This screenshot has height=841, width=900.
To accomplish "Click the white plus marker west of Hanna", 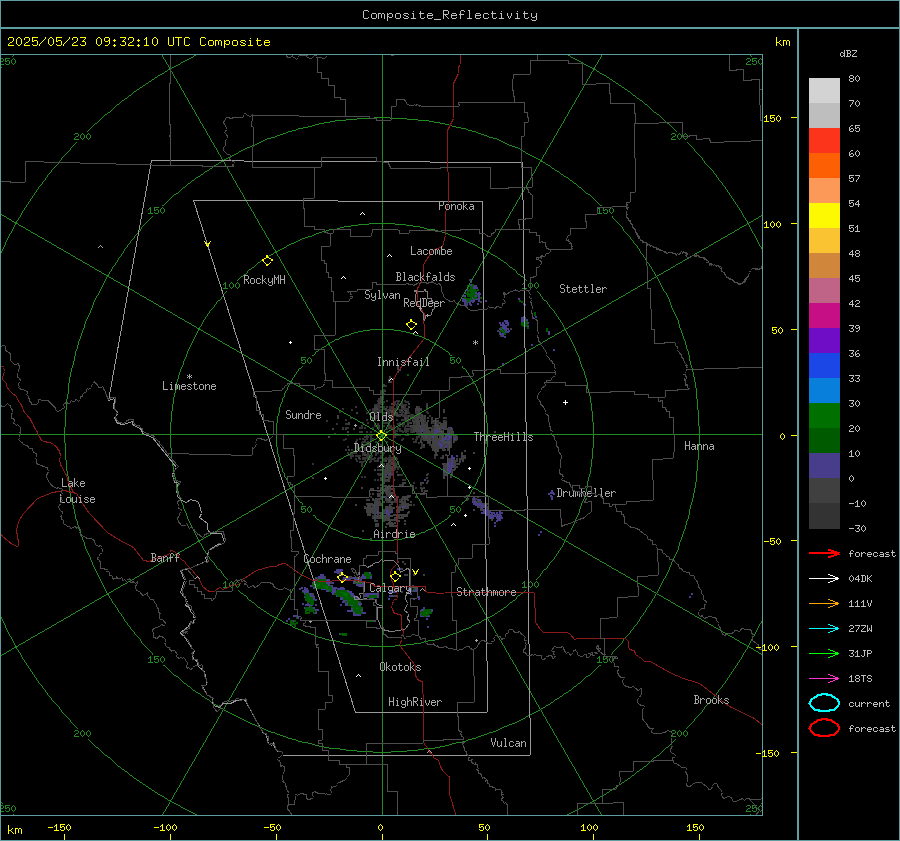I will (x=565, y=402).
